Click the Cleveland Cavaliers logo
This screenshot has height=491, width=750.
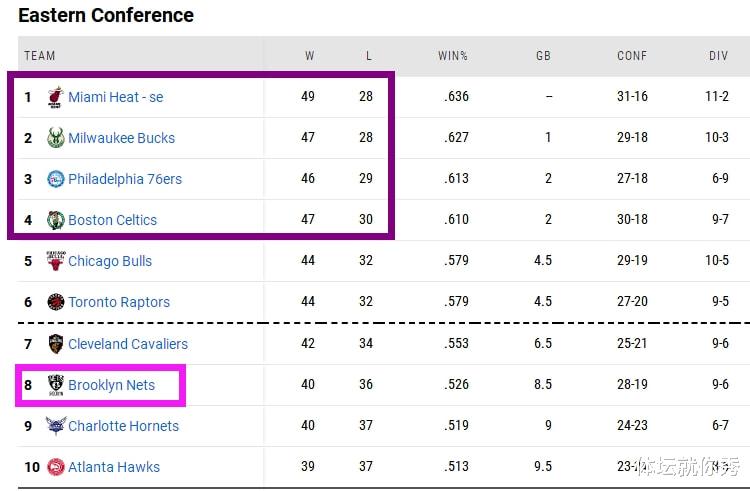coord(55,344)
